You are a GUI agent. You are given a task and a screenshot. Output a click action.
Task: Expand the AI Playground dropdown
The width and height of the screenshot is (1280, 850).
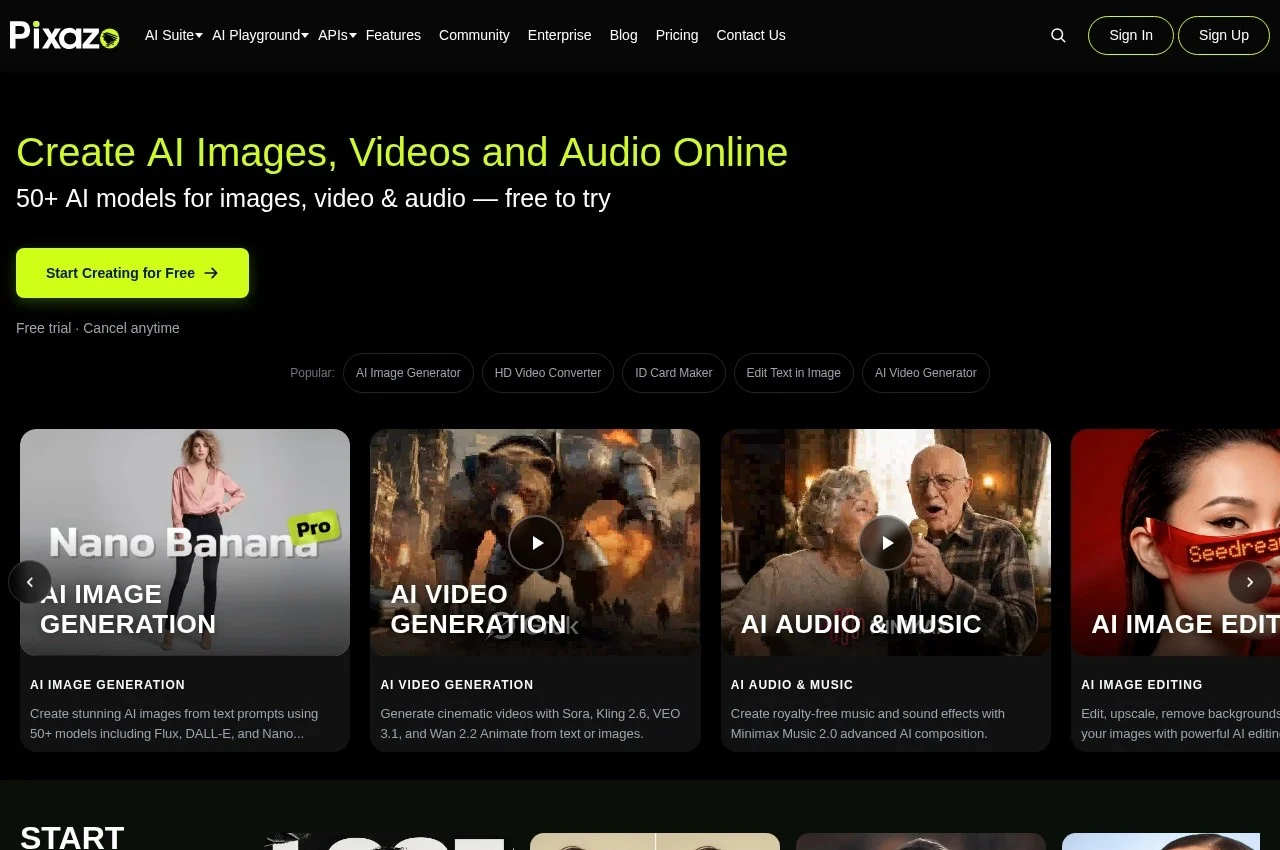(x=260, y=35)
